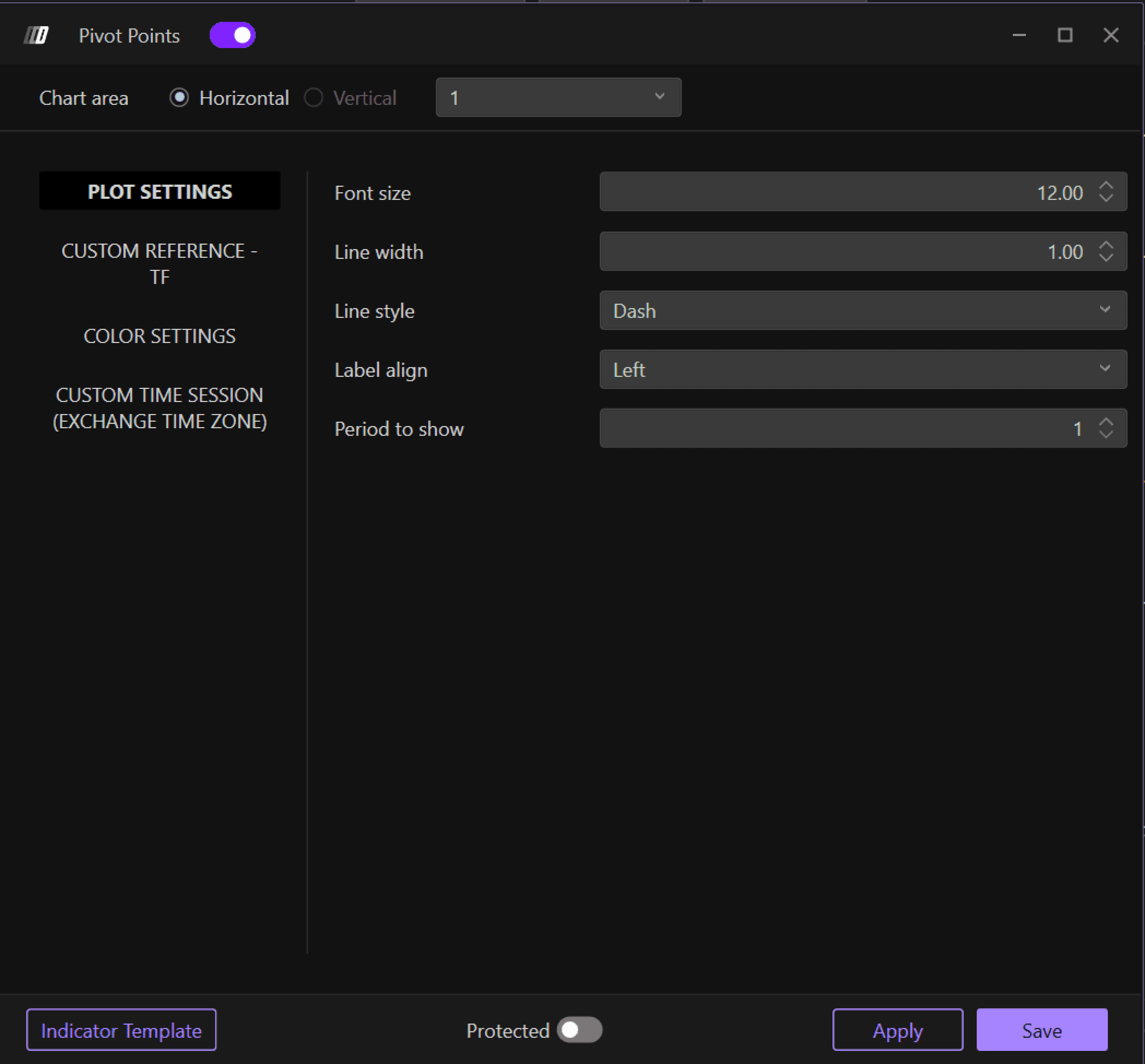Click the Apply button

click(897, 1030)
